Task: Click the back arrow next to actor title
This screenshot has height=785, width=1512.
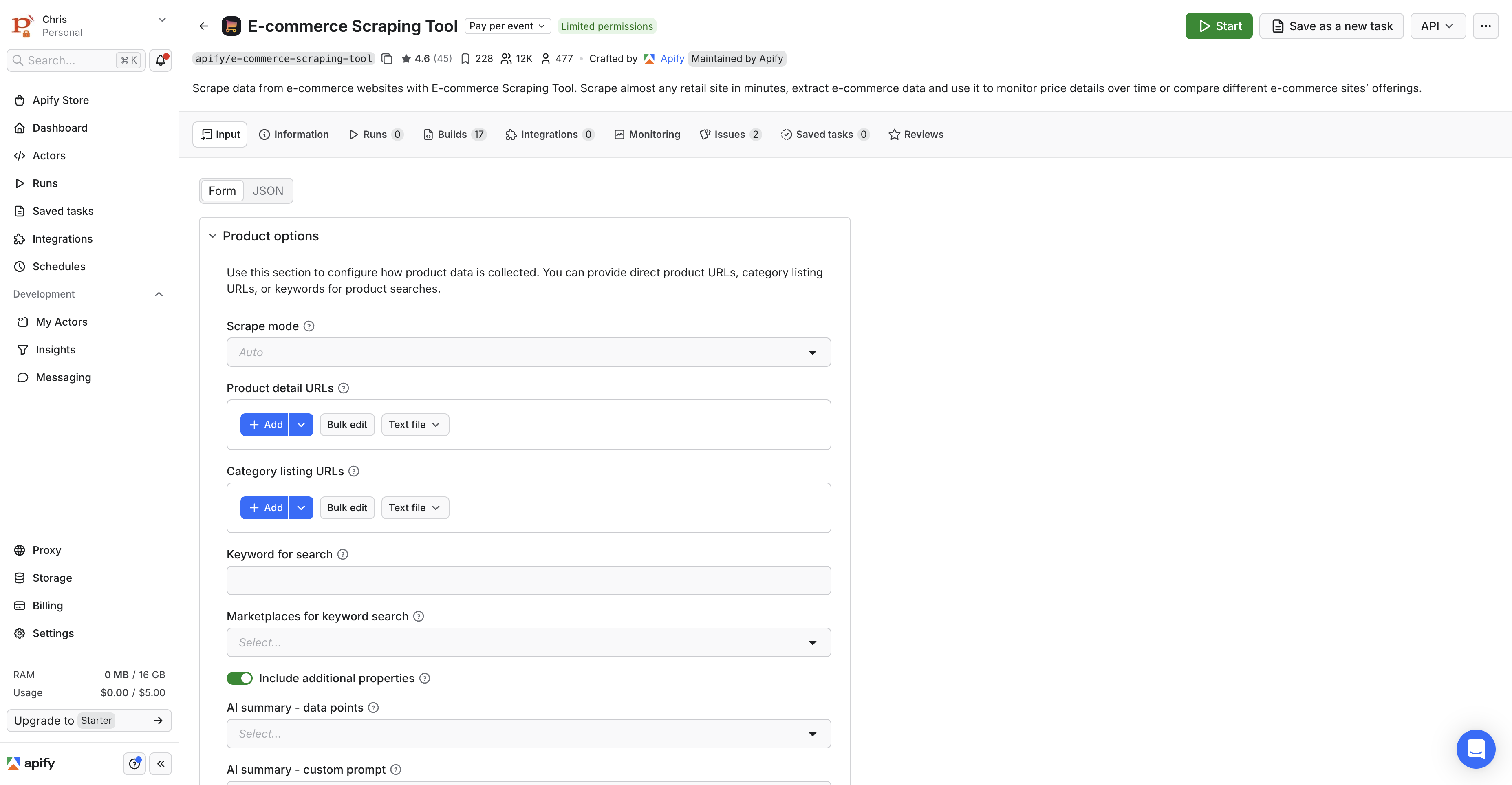Action: tap(204, 26)
